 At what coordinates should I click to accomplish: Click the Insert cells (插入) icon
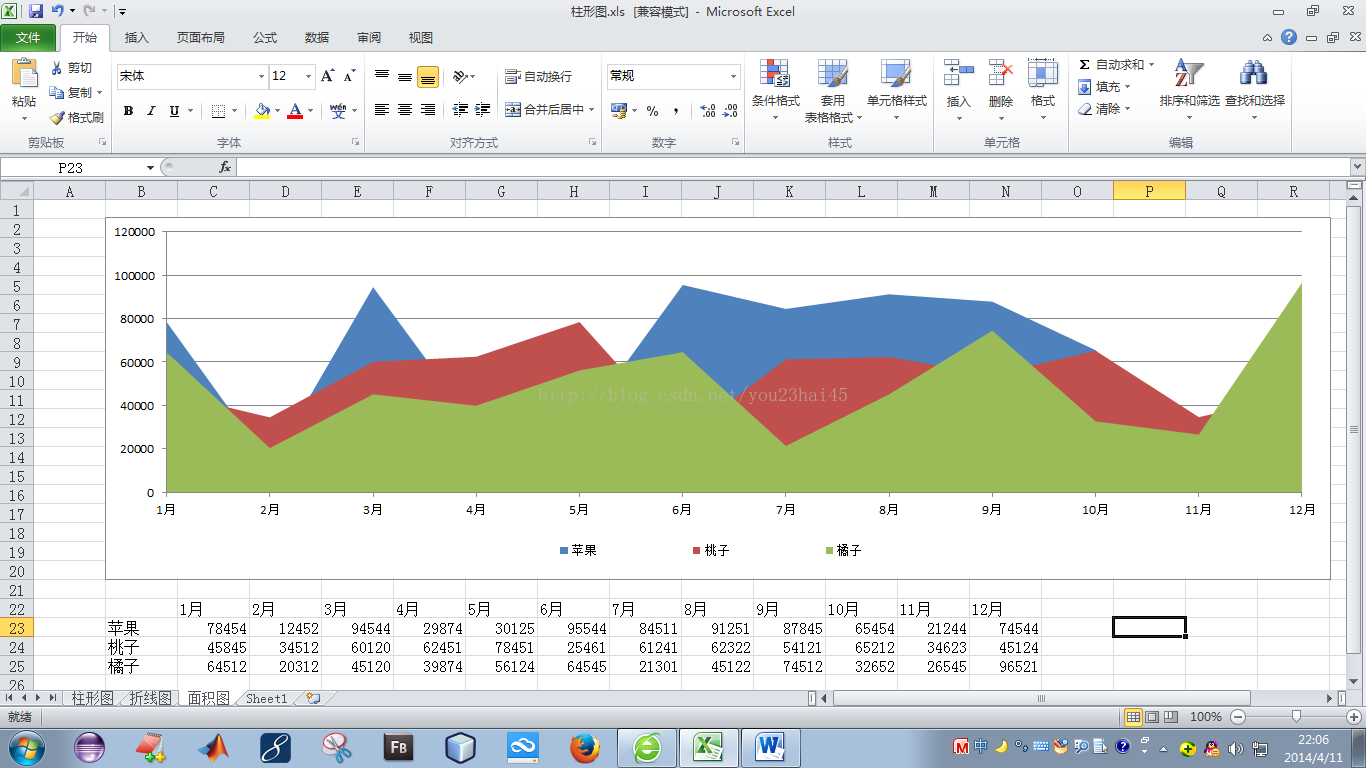click(x=958, y=74)
